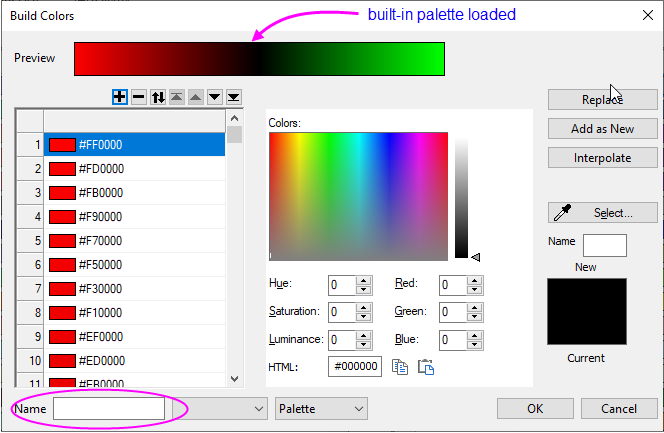Pick a color with the Select eyedropper

[x=602, y=212]
